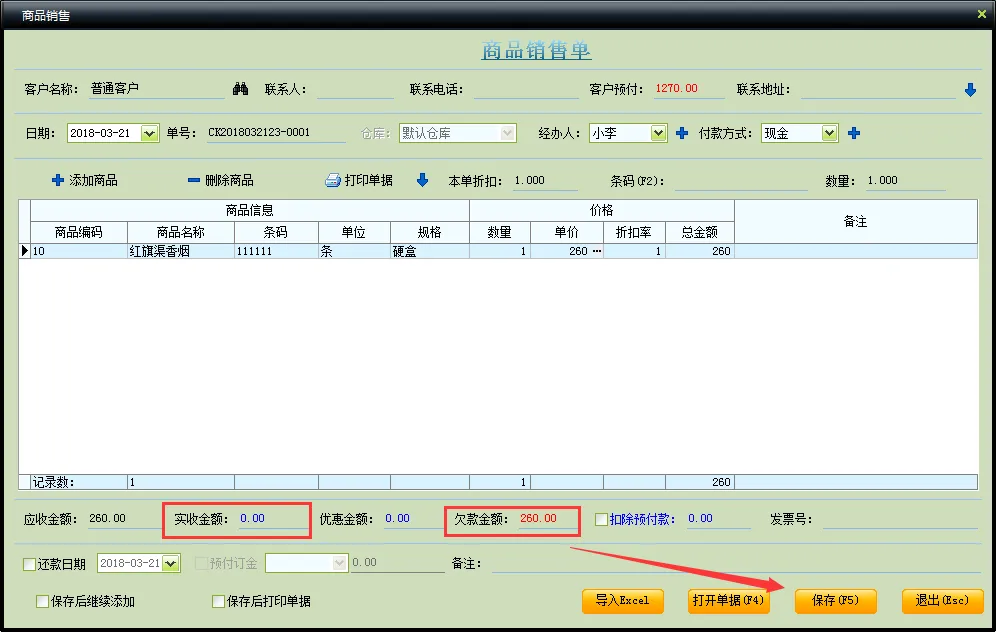The height and width of the screenshot is (632, 996).
Task: Enable the 还款日期 checkbox
Action: pyautogui.click(x=29, y=564)
